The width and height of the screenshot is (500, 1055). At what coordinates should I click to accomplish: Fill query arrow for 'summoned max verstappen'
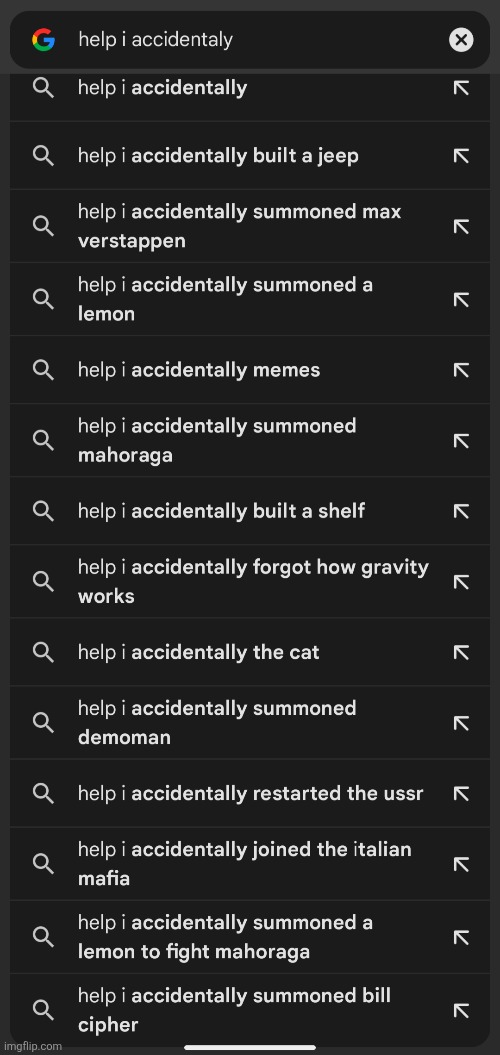point(461,227)
